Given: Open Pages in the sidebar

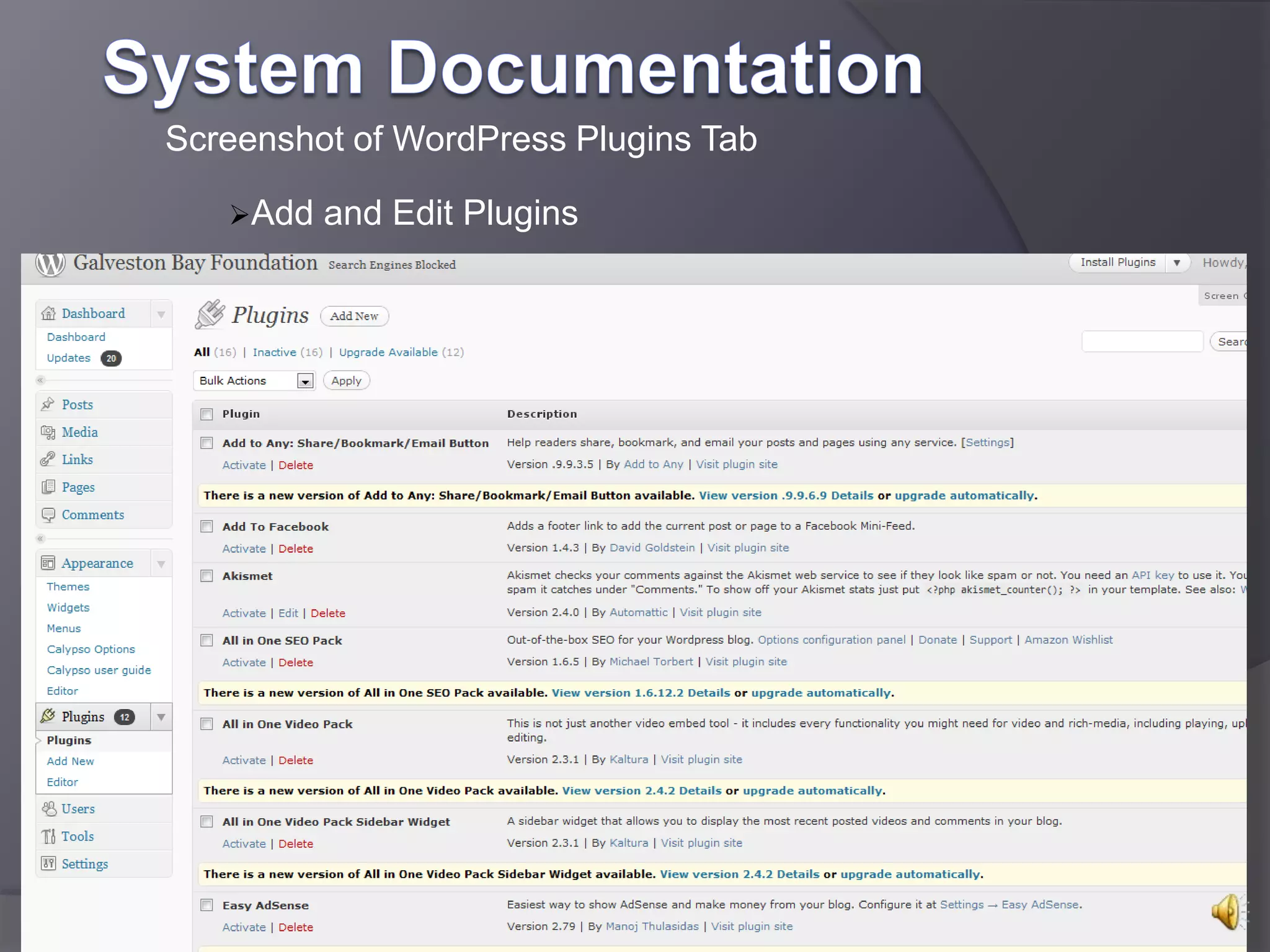Looking at the screenshot, I should (78, 487).
